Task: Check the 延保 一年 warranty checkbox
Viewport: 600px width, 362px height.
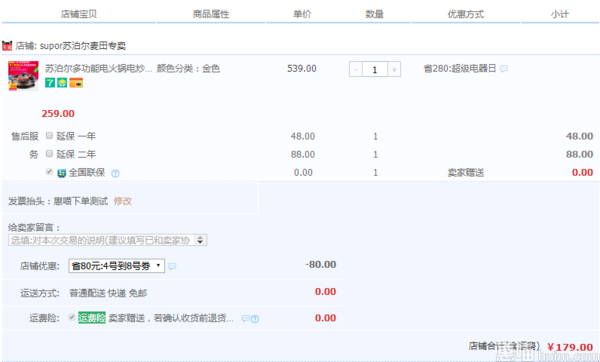Action: [49, 135]
